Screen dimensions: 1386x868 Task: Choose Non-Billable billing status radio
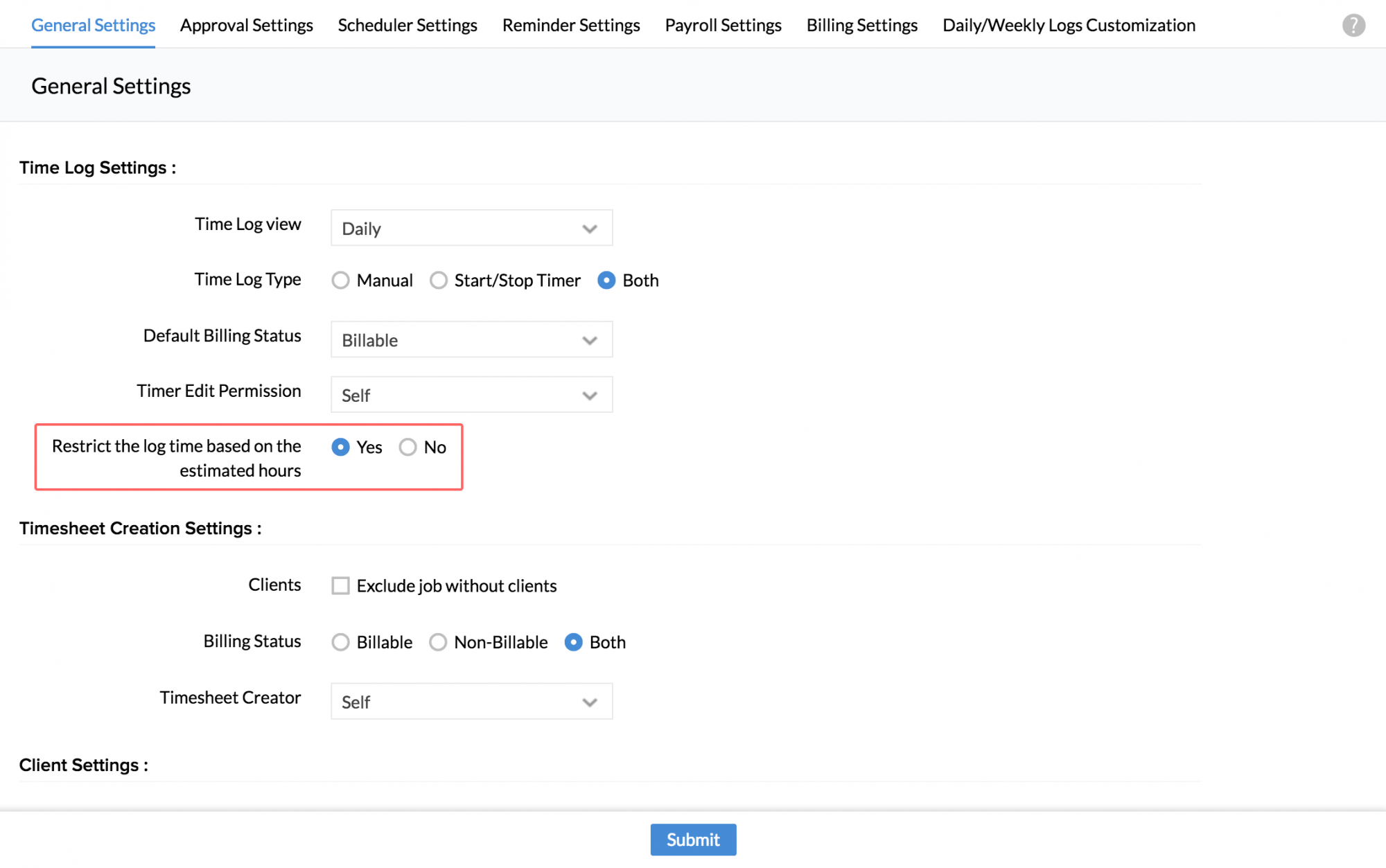coord(438,643)
